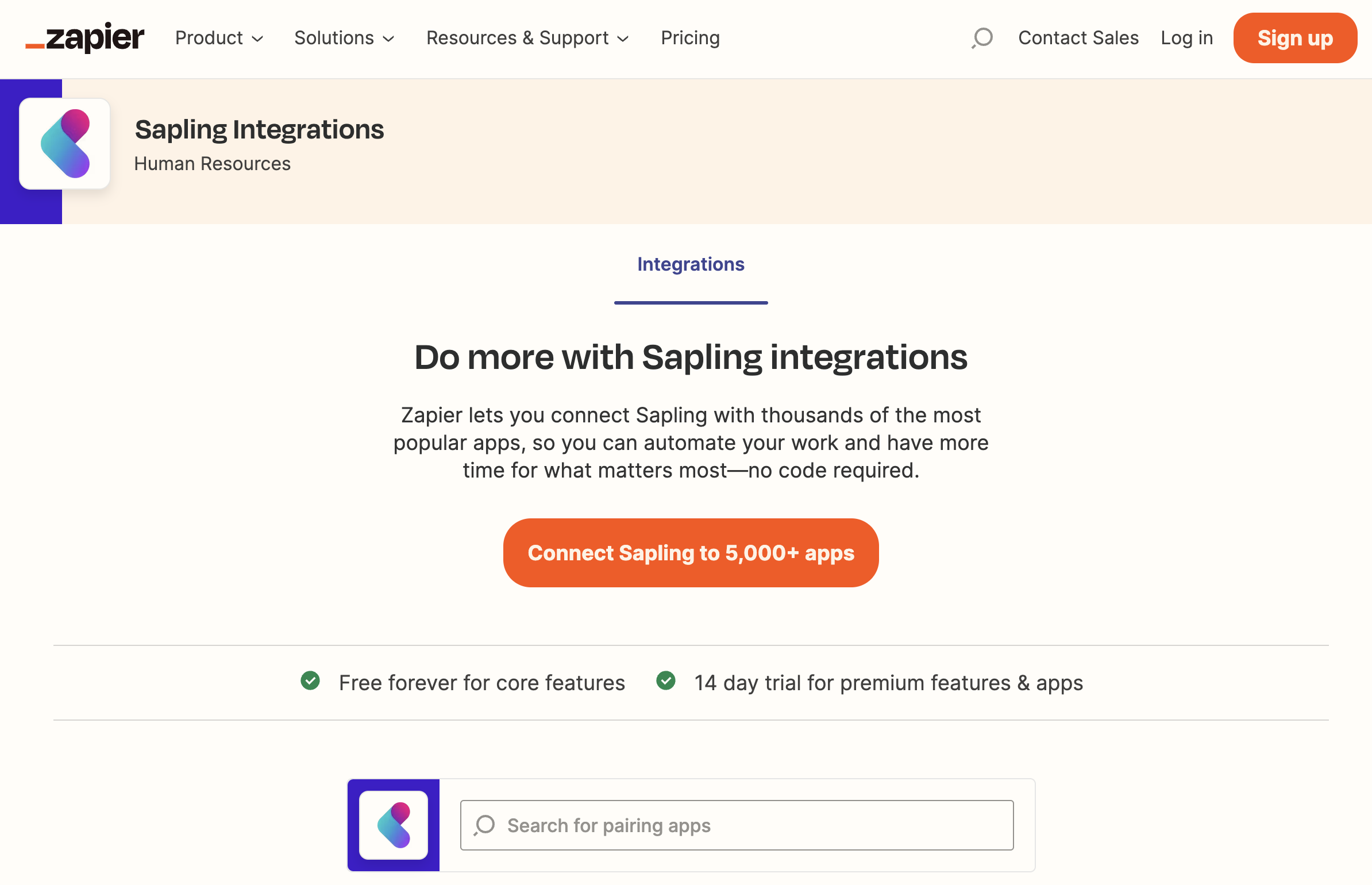Click the Sapling app logo in banner
The image size is (1372, 885).
click(65, 144)
